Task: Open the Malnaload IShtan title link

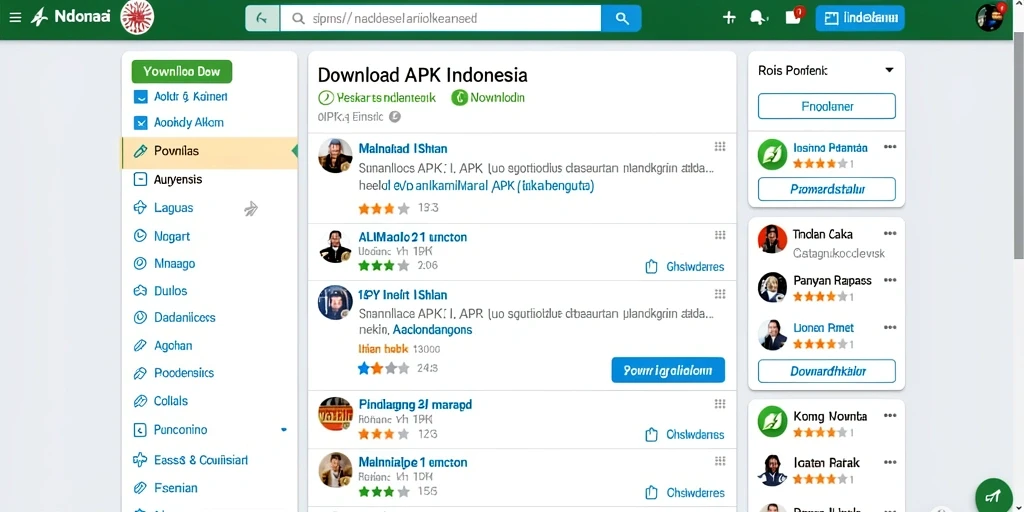Action: pyautogui.click(x=403, y=148)
